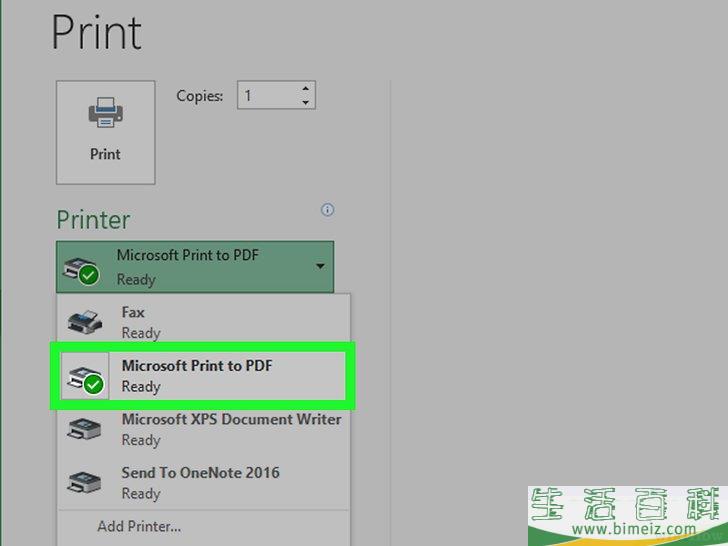The width and height of the screenshot is (728, 546).
Task: Click the Copies: label
Action: (200, 96)
